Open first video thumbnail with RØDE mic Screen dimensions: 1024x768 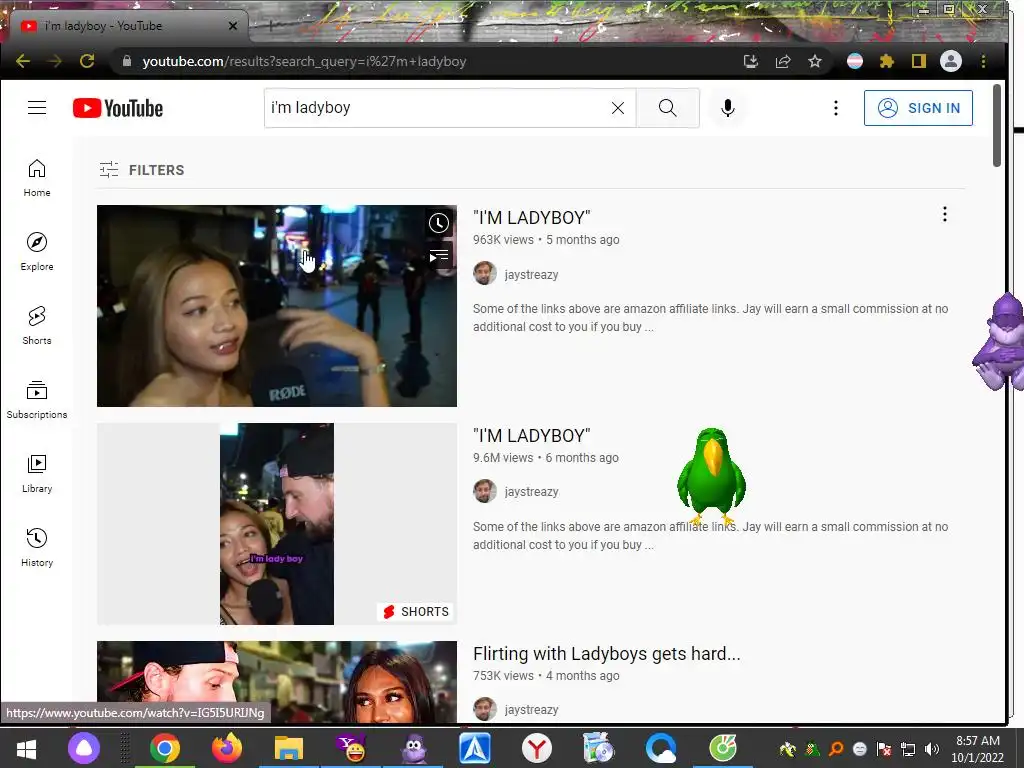point(277,306)
